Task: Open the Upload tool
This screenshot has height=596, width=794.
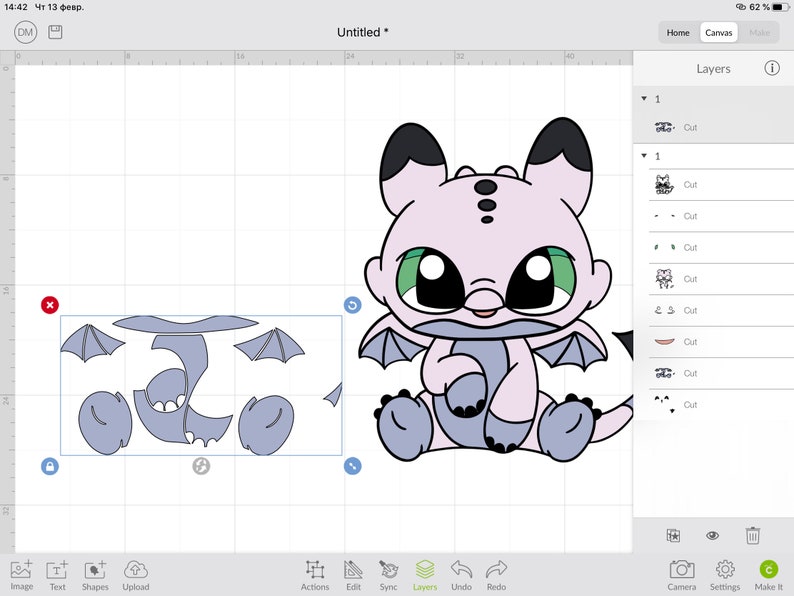Action: pos(136,576)
